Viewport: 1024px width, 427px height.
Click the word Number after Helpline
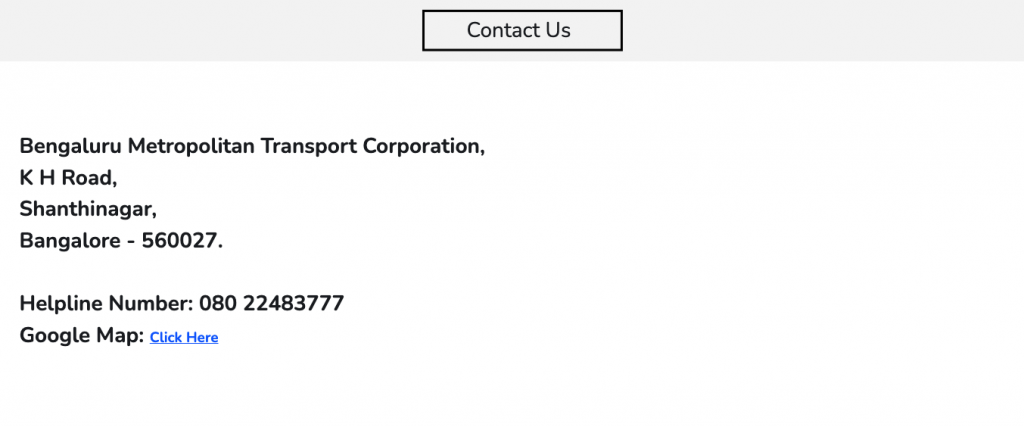[x=150, y=303]
